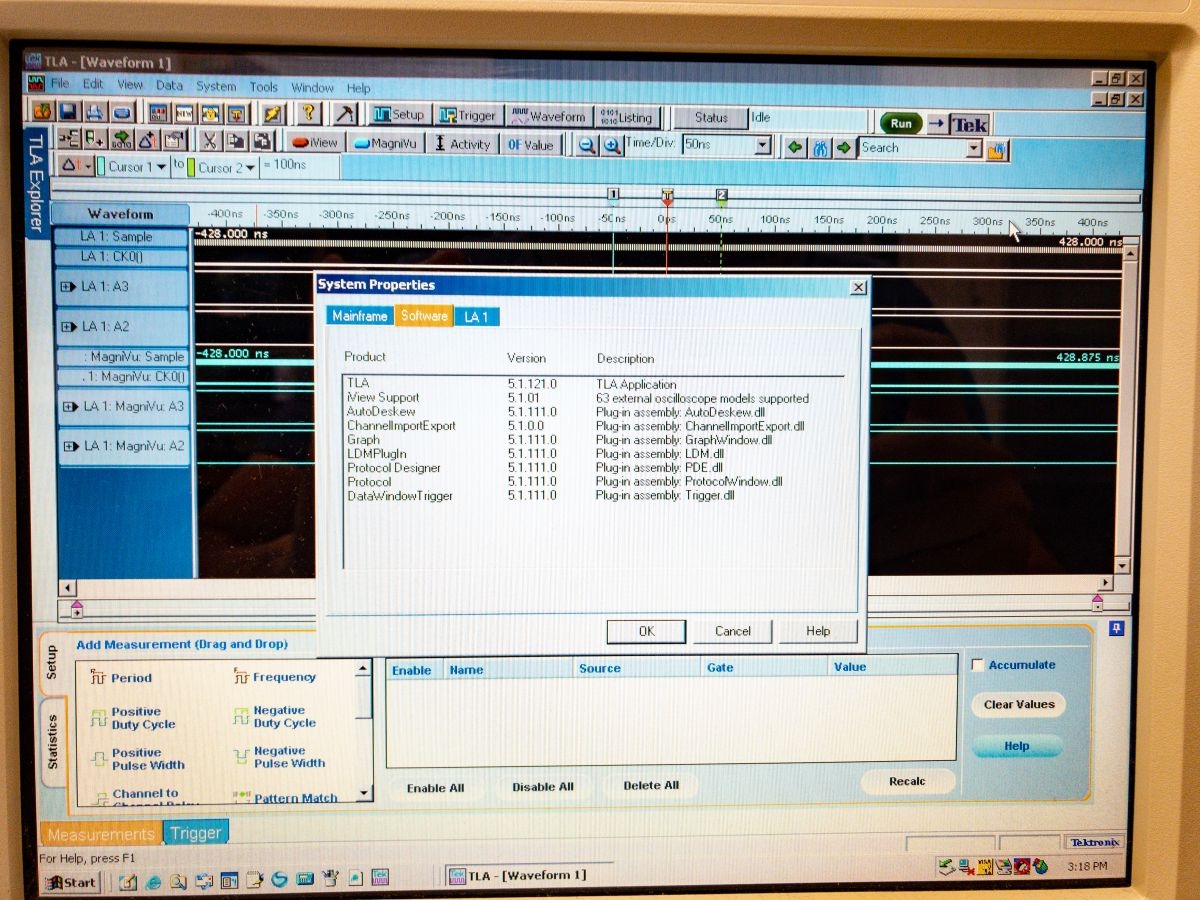Screen dimensions: 1200x900
Task: Toggle the Accumulate checkbox
Action: [978, 665]
